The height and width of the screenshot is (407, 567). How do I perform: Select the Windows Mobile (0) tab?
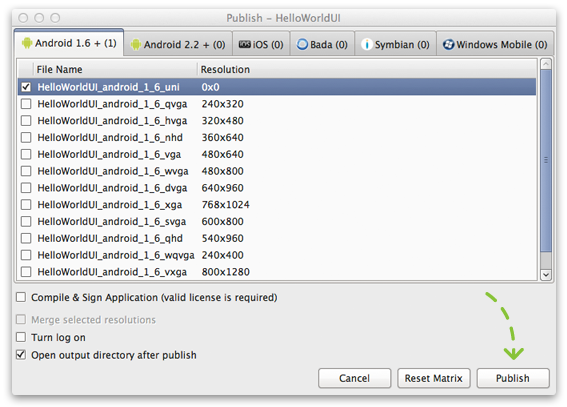495,44
